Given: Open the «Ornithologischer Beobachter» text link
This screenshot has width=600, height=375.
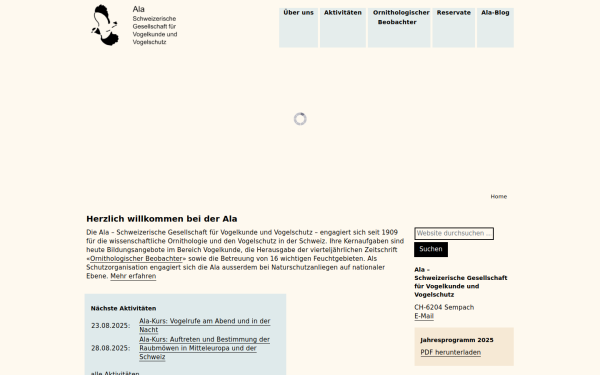Looking at the screenshot, I should tap(136, 259).
